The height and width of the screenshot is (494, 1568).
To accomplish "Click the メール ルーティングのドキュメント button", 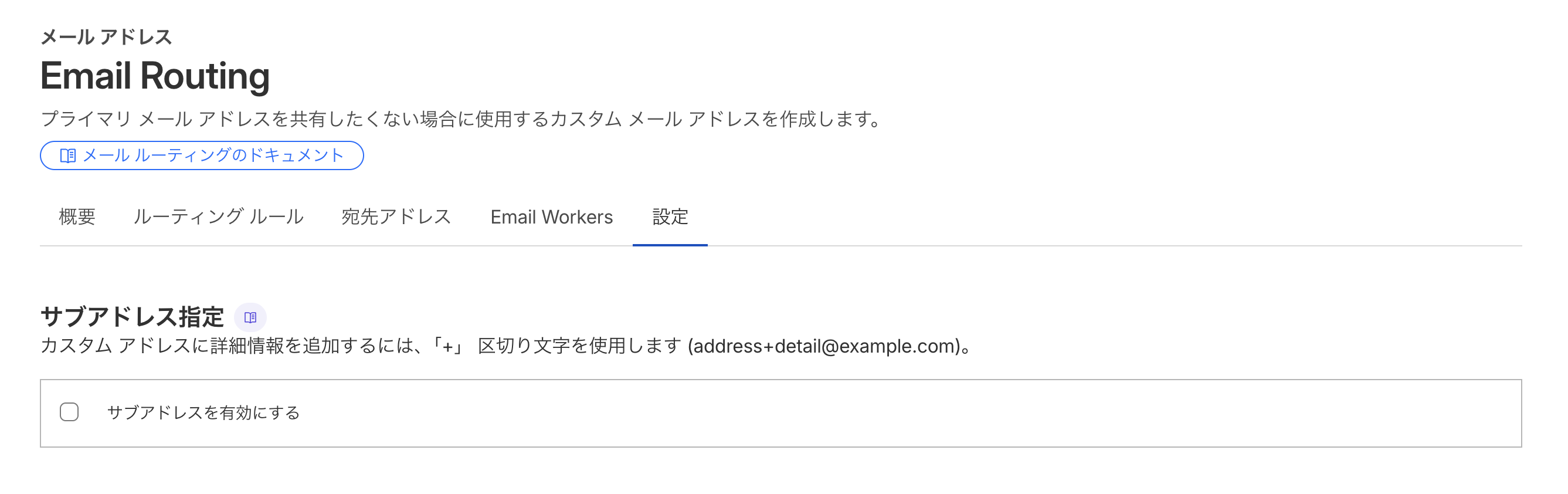I will (201, 155).
